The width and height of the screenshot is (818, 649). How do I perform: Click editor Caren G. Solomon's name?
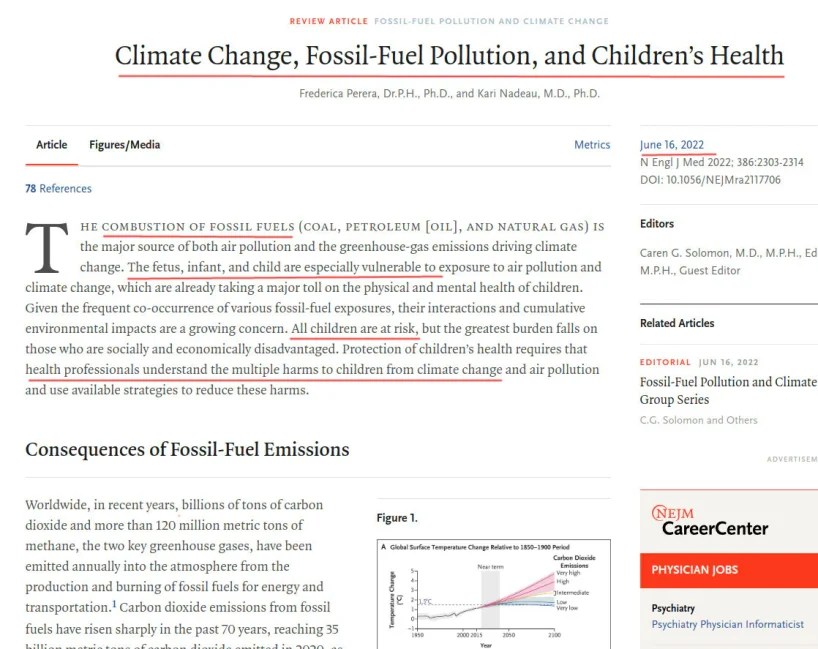[x=705, y=254]
